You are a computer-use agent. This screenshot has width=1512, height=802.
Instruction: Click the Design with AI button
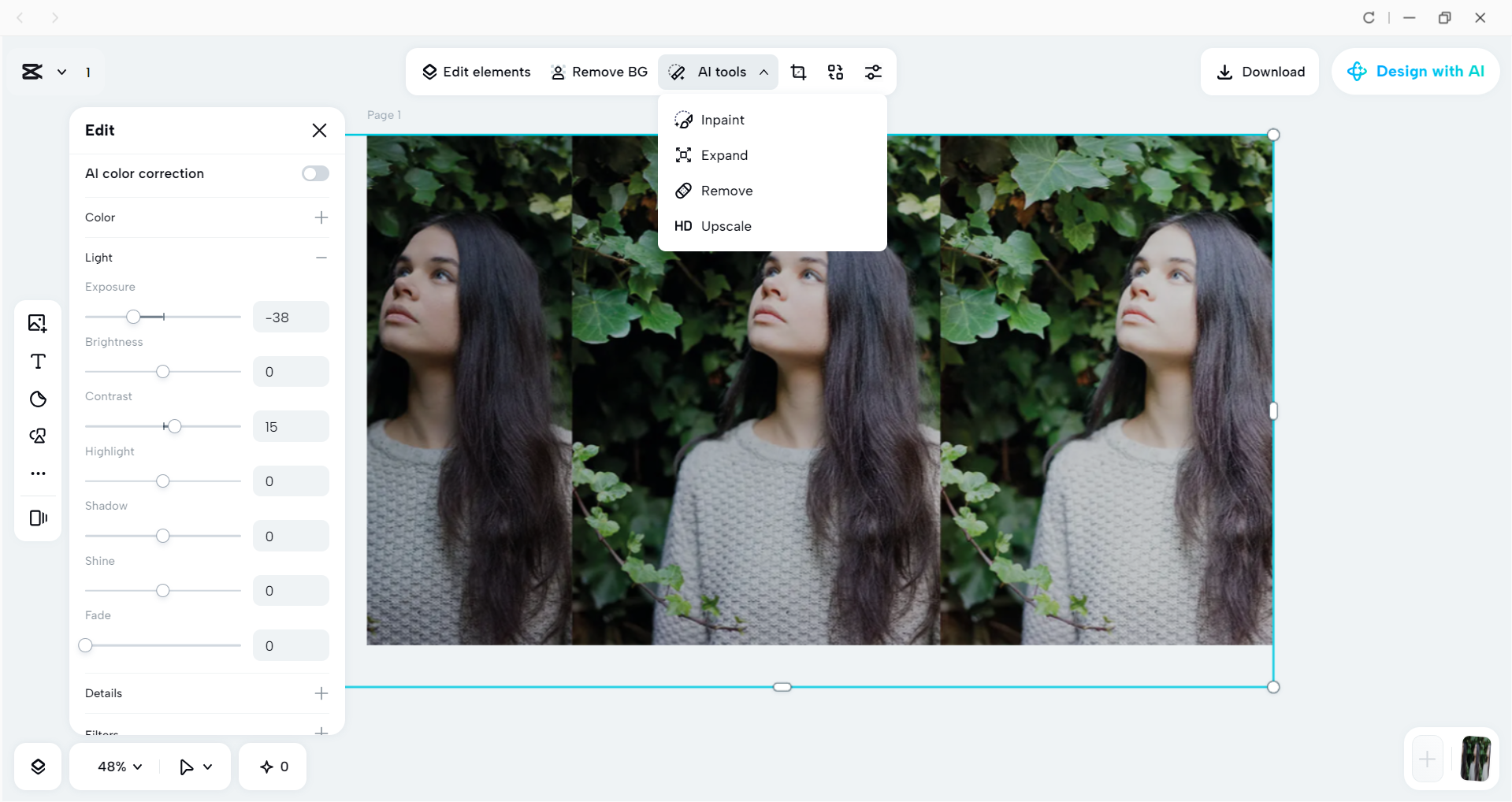click(x=1415, y=72)
